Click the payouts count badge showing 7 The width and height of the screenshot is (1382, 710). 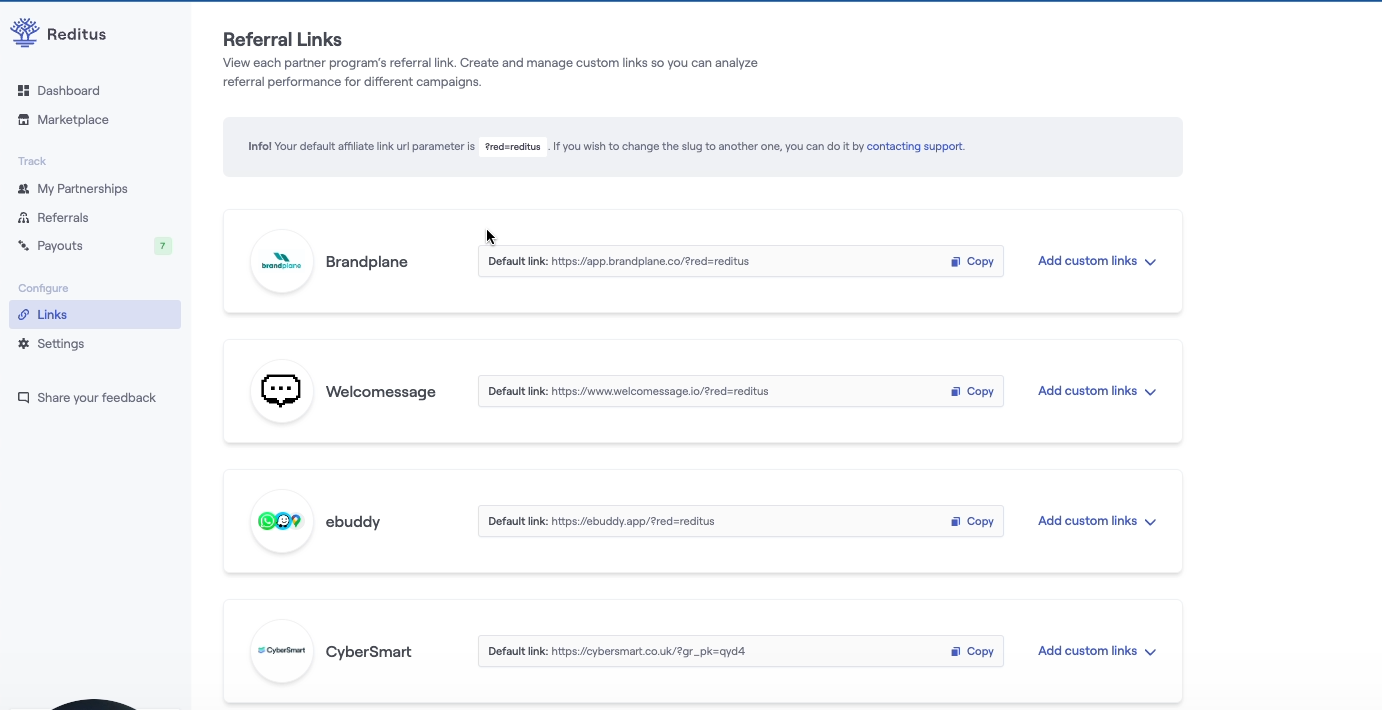click(x=163, y=245)
